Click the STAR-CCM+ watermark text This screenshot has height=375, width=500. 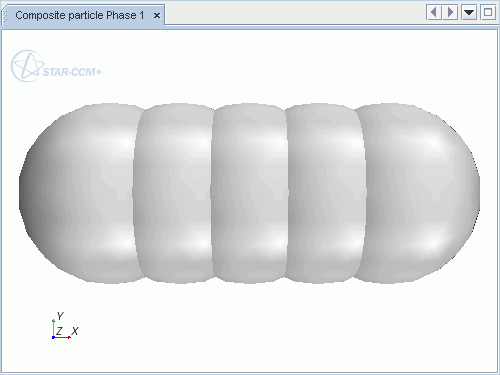pos(72,72)
